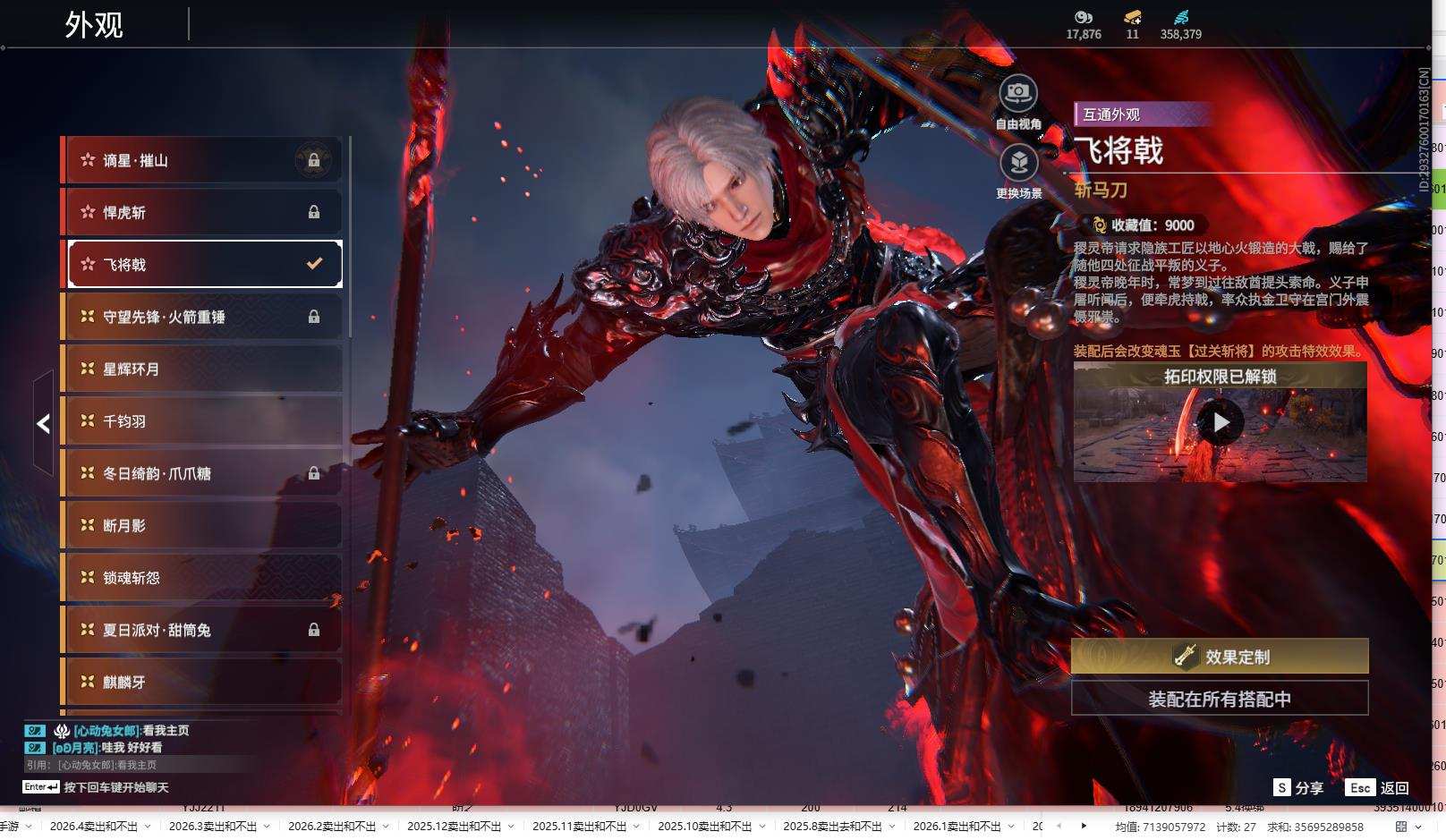
Task: Click the S 分享 share button
Action: point(1298,787)
